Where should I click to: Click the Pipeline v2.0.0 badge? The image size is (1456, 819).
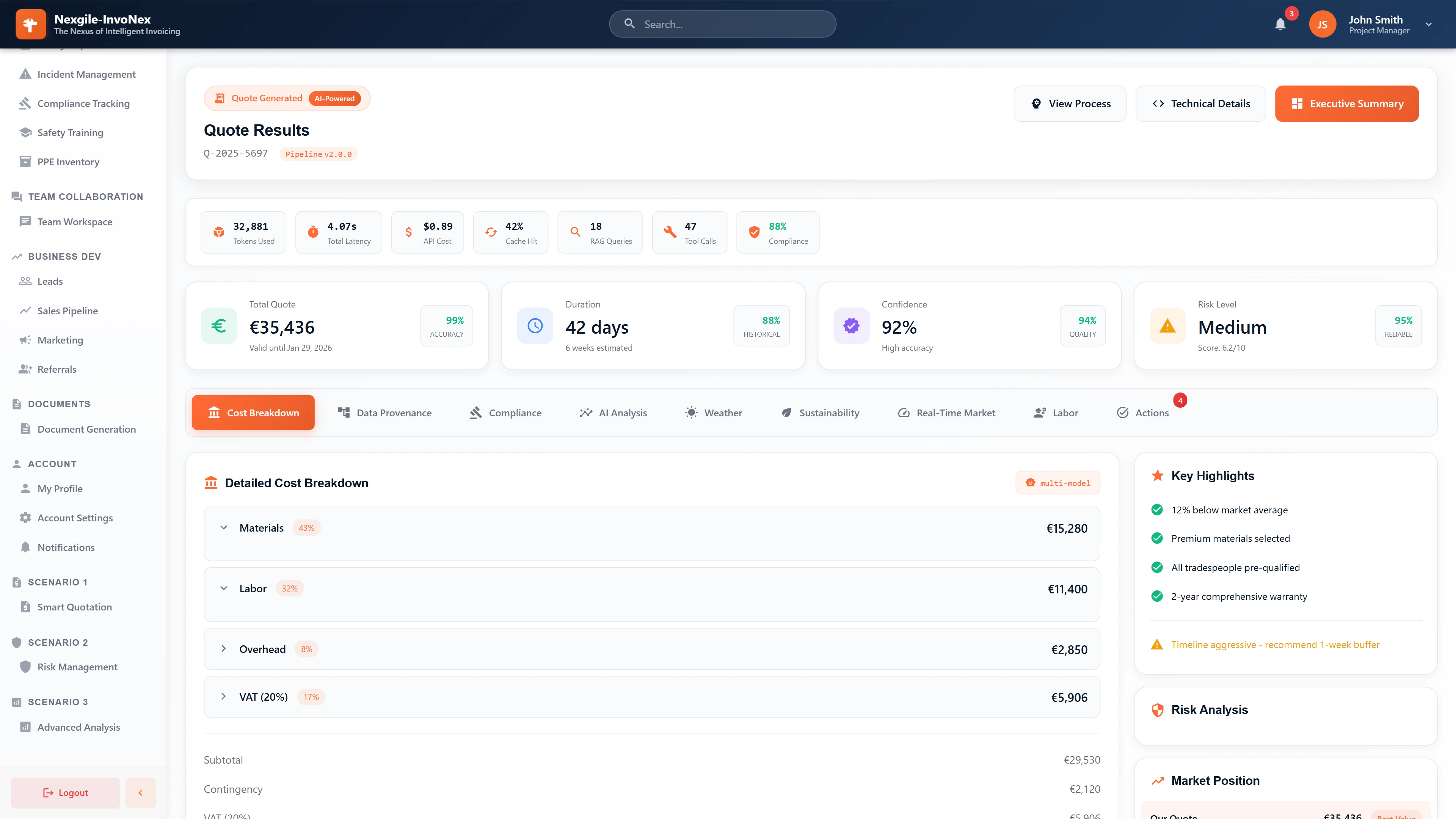point(318,154)
